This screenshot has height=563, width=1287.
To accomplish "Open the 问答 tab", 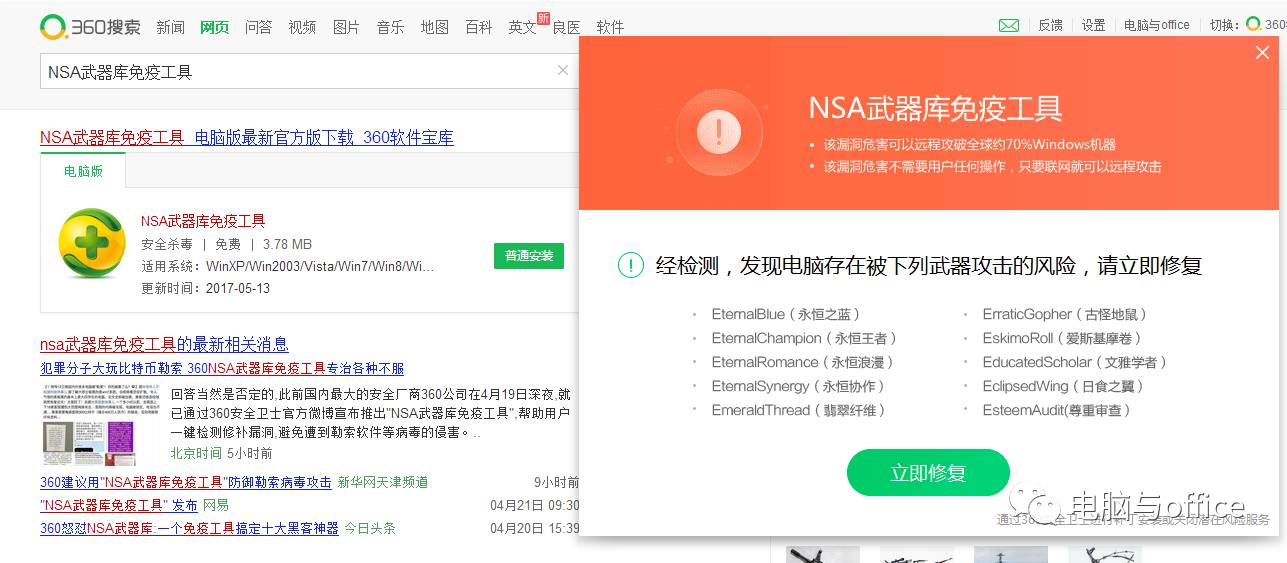I will pyautogui.click(x=258, y=27).
